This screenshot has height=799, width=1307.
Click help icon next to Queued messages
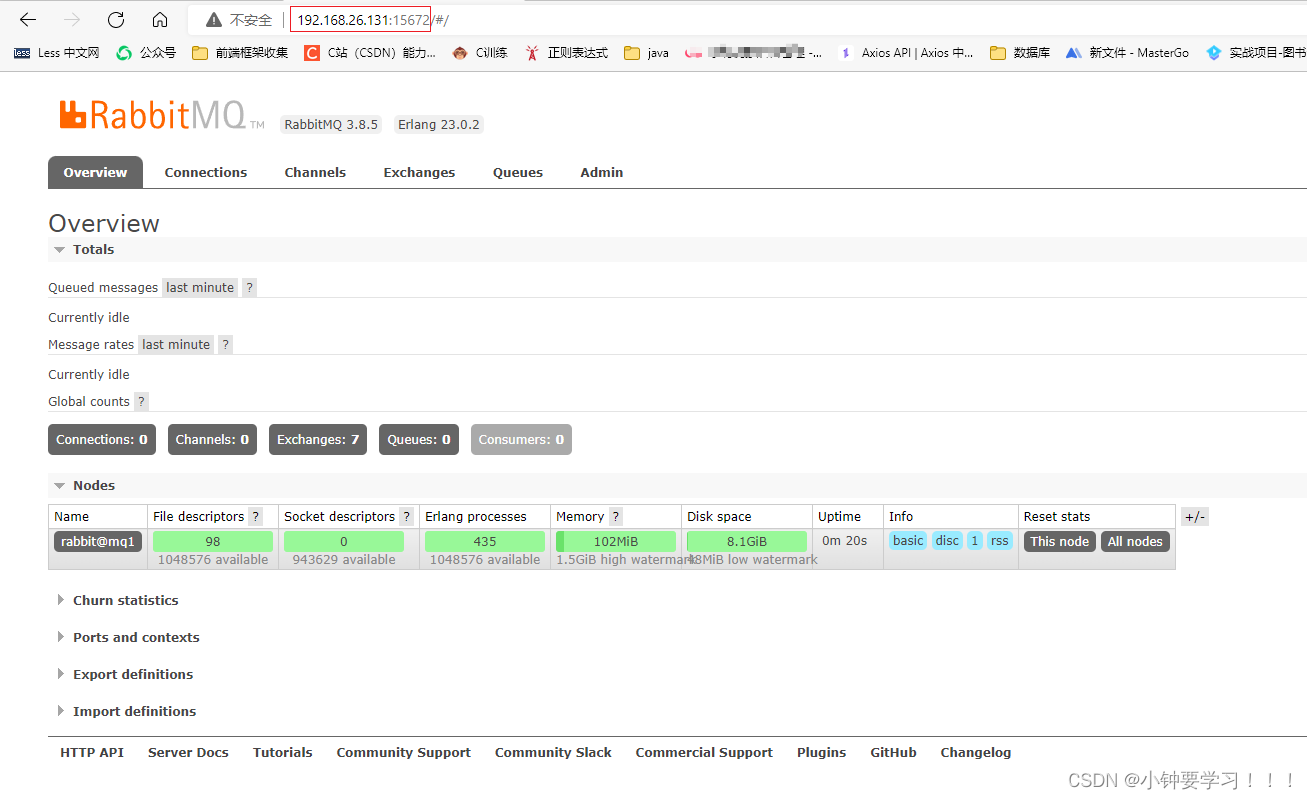tap(250, 288)
